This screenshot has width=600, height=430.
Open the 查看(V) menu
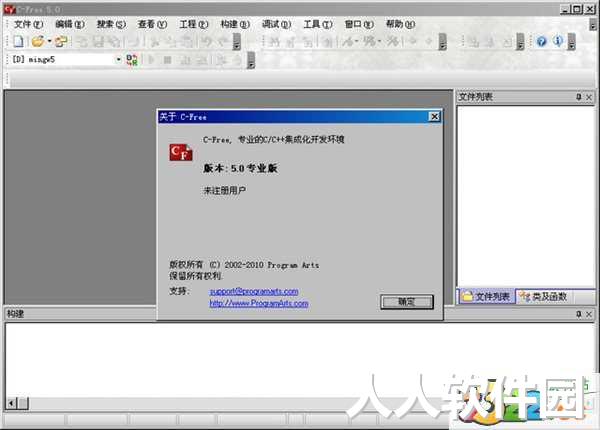click(152, 24)
